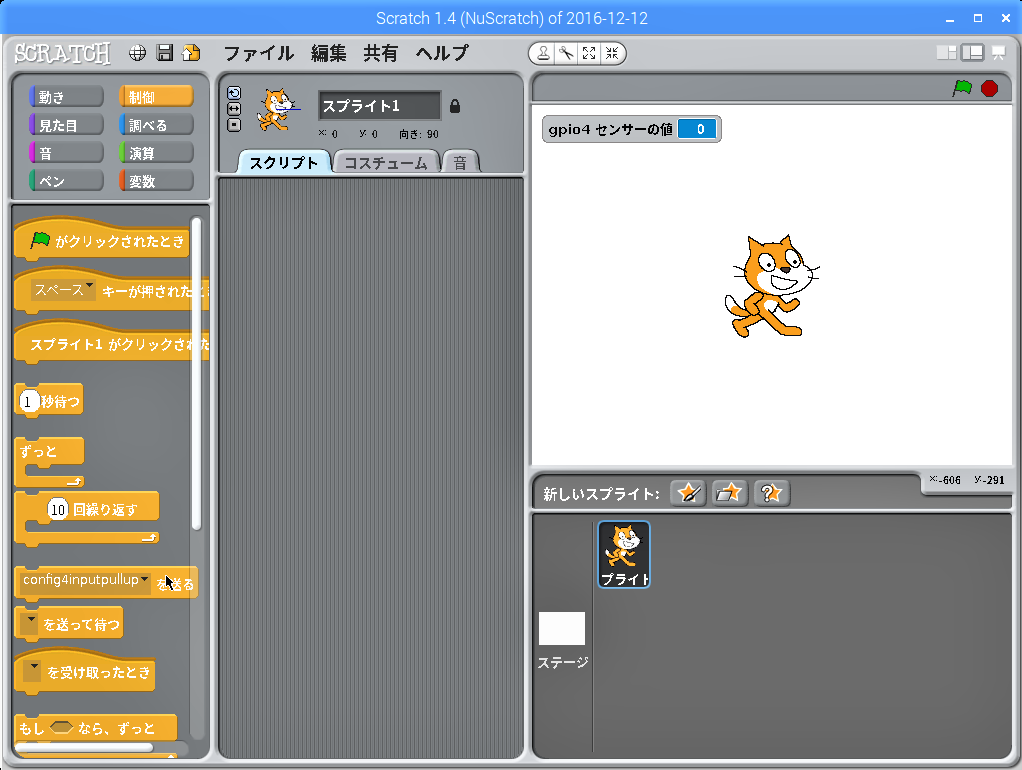Select the cat sprite thumbnail in sprite list

[x=624, y=554]
